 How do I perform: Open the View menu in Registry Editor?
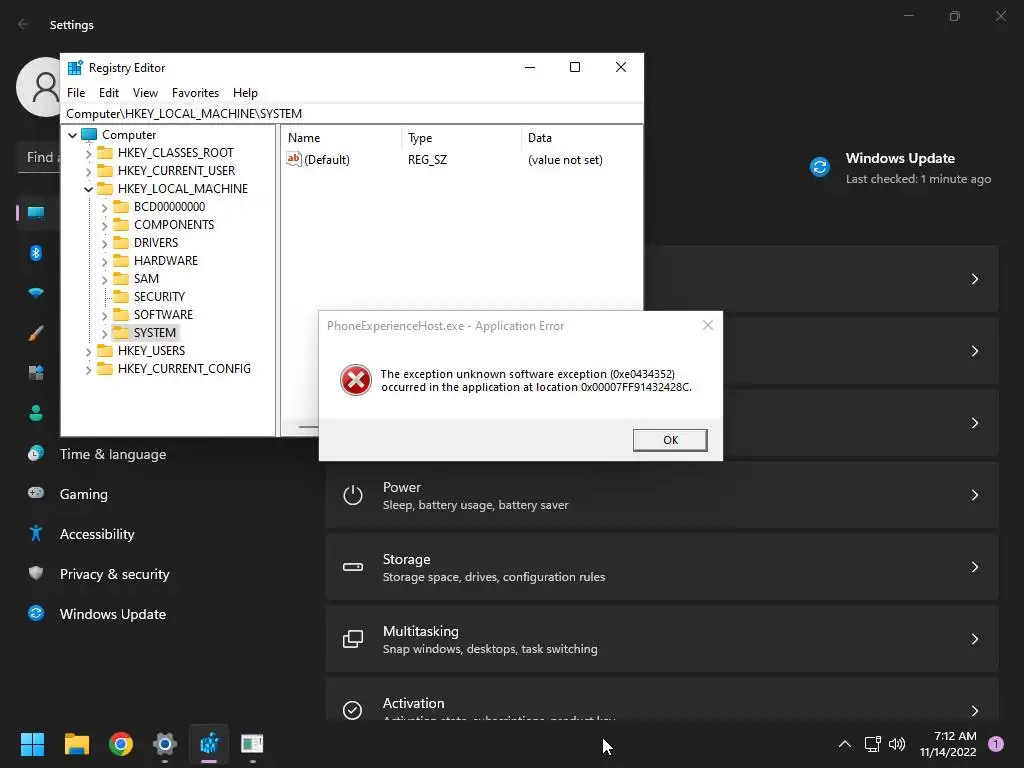(x=145, y=93)
